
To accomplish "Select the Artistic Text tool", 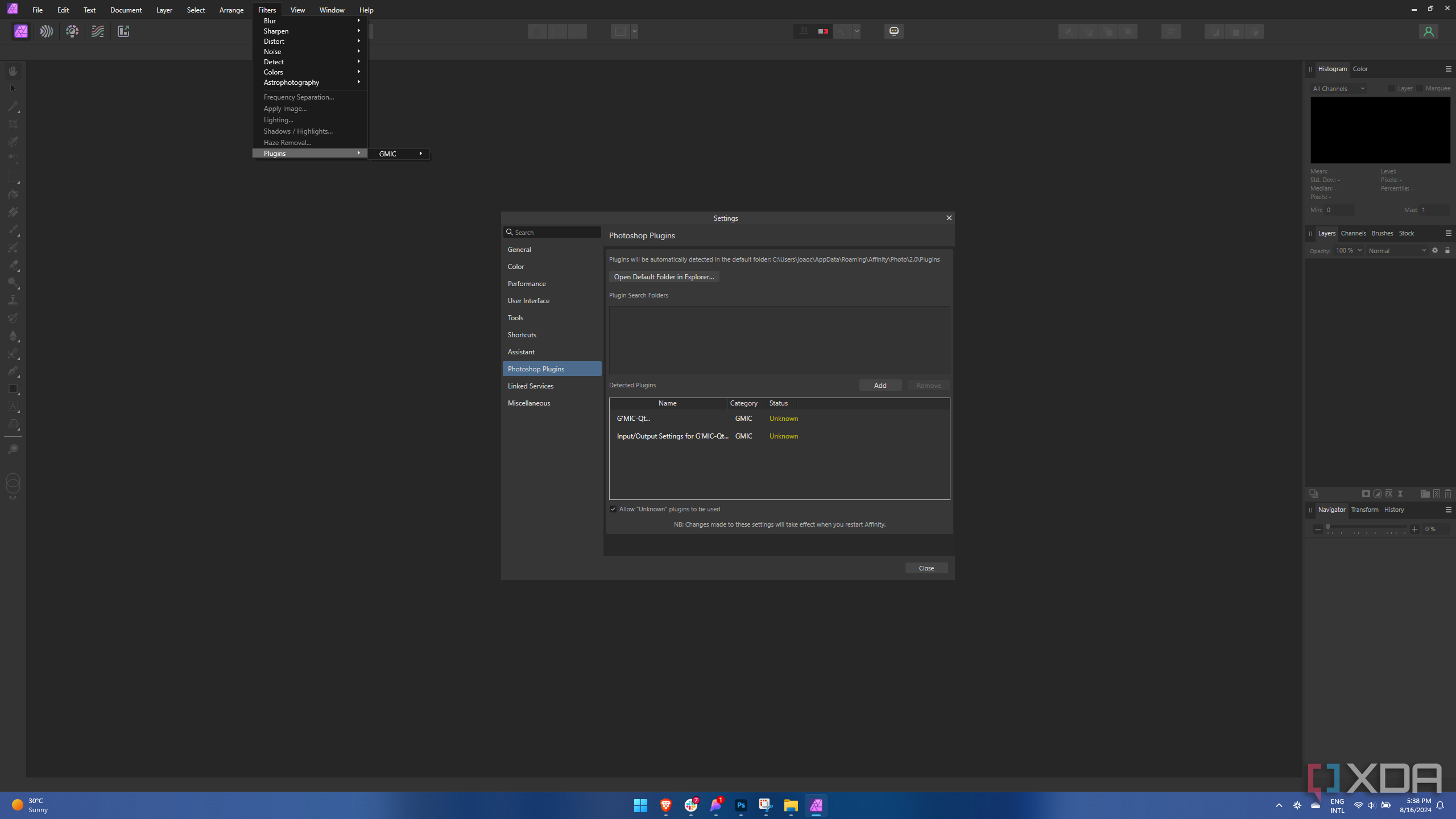I will click(x=13, y=406).
